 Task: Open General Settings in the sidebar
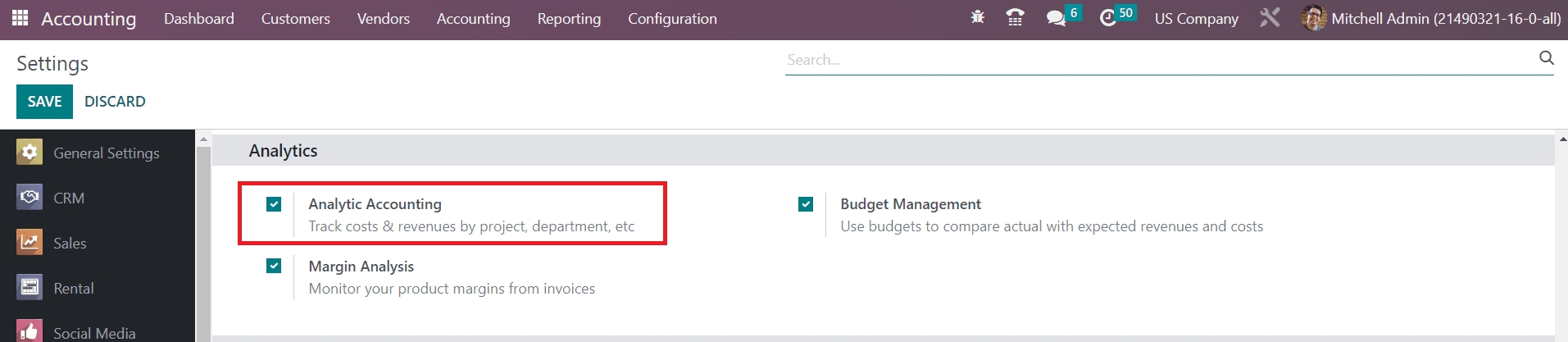click(106, 153)
